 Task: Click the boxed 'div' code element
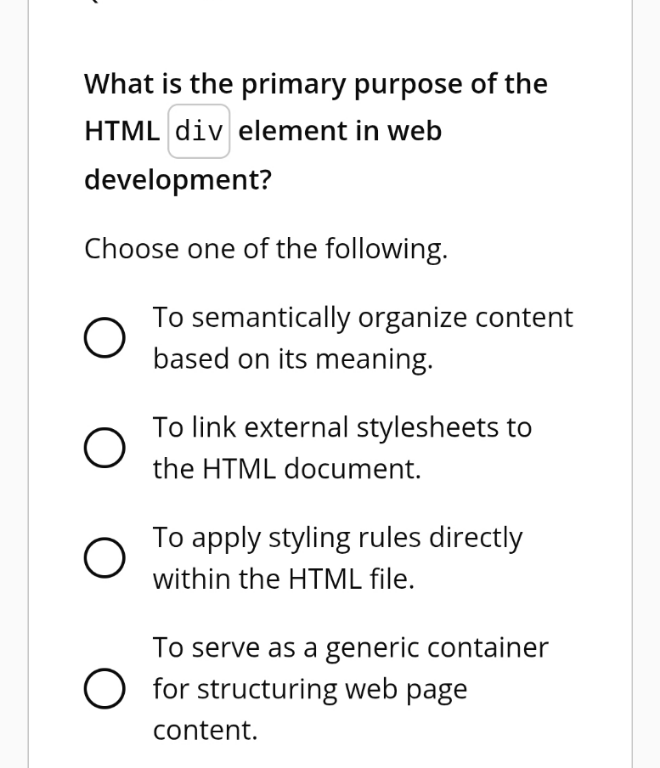(199, 131)
